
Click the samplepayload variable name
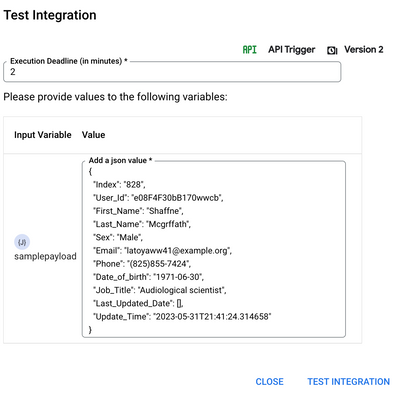pyautogui.click(x=45, y=256)
